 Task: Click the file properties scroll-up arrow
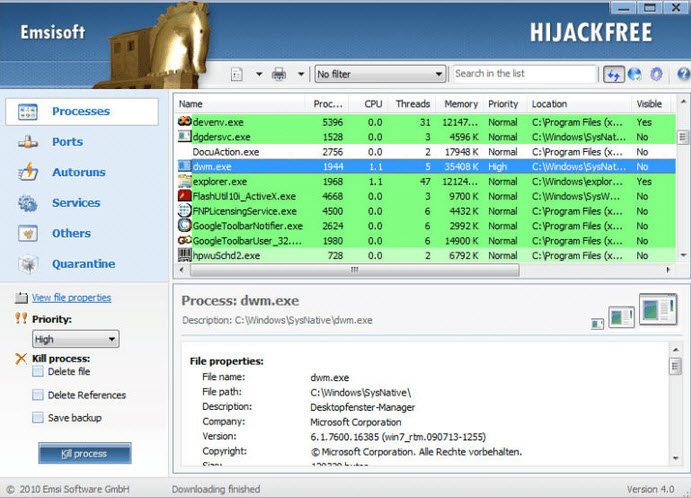(676, 350)
